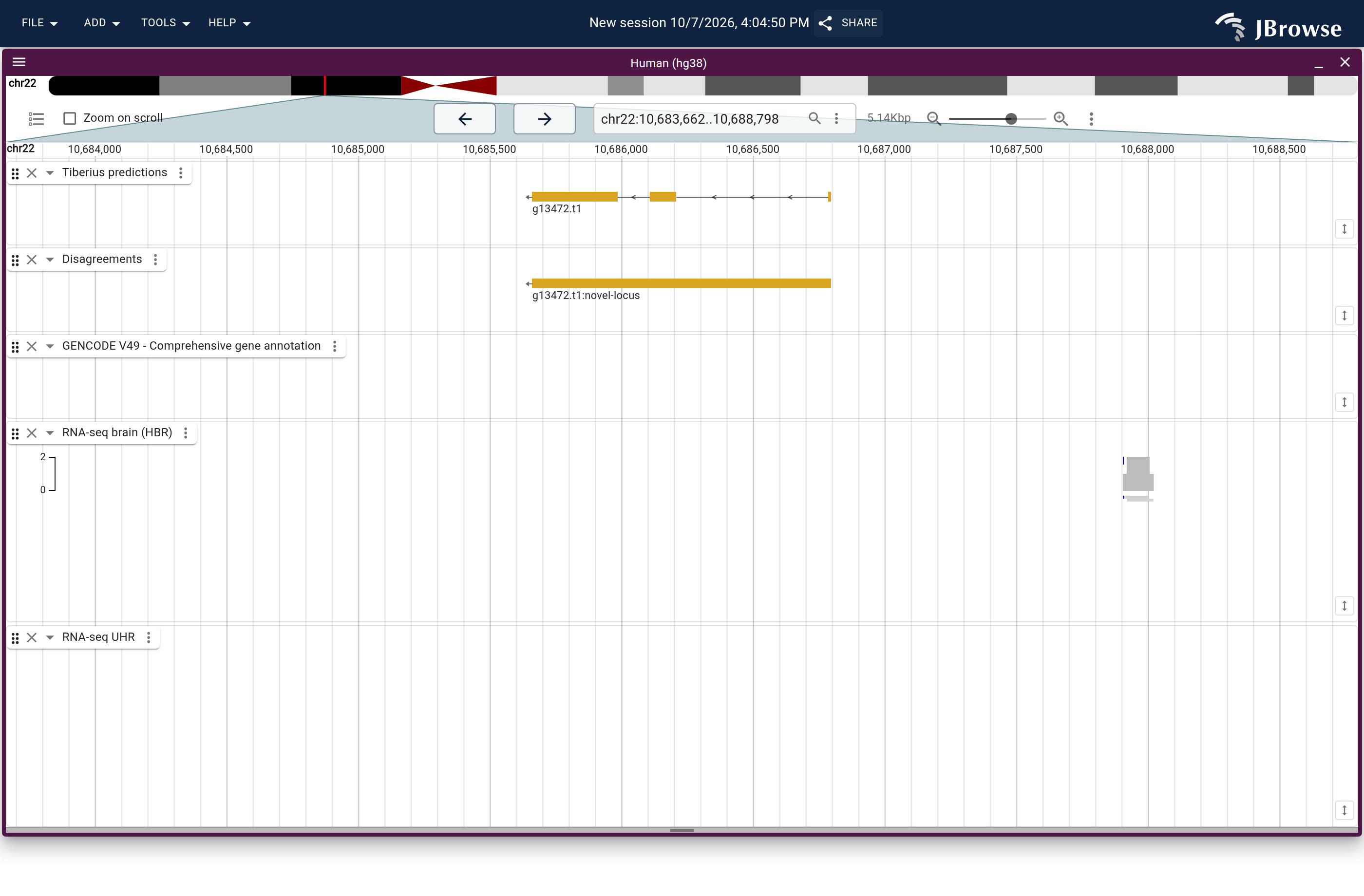
Task: Close the Tiberius predictions track
Action: (32, 173)
